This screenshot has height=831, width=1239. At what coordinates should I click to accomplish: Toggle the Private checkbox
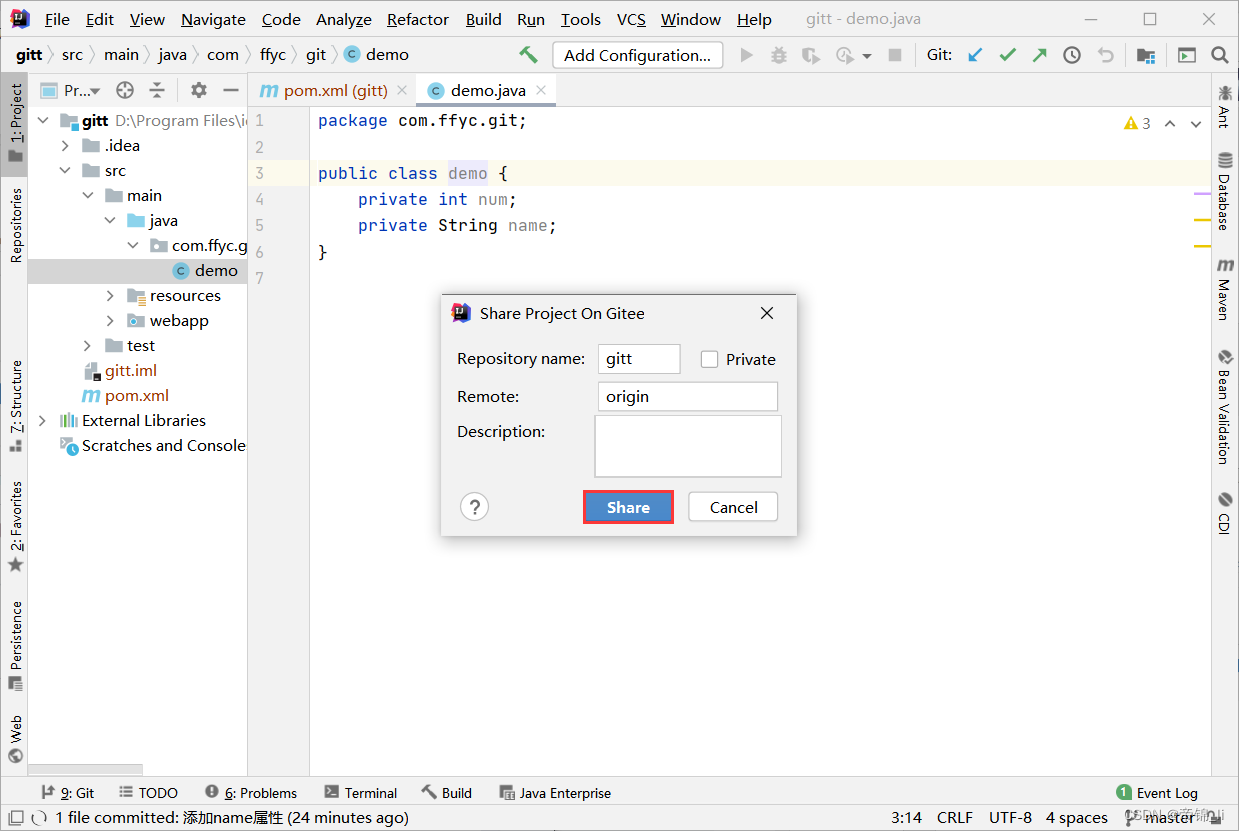[x=709, y=359]
